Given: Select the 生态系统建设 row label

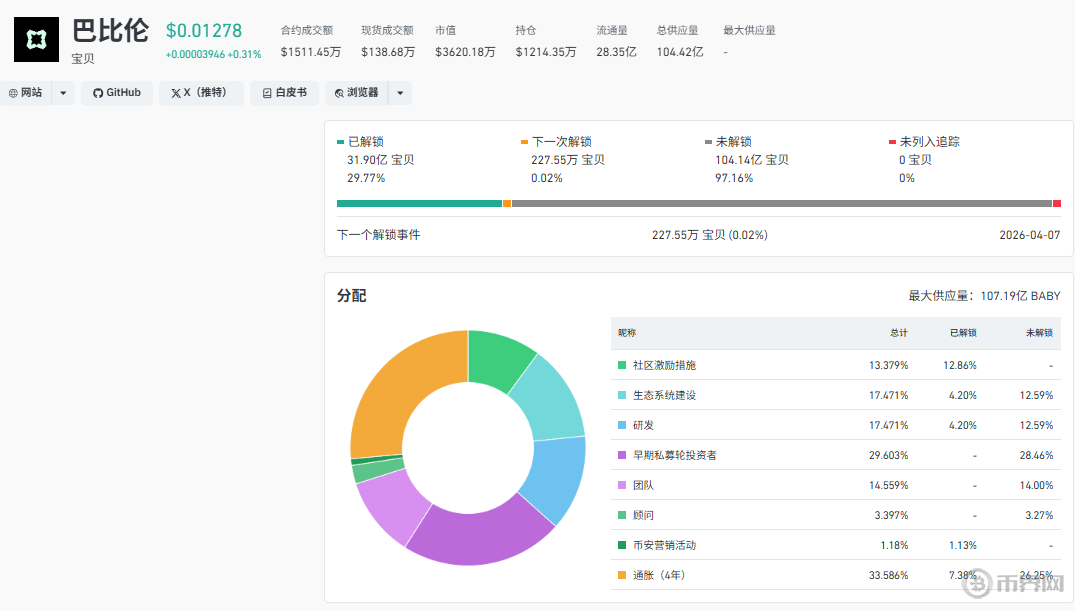Looking at the screenshot, I should pos(664,395).
